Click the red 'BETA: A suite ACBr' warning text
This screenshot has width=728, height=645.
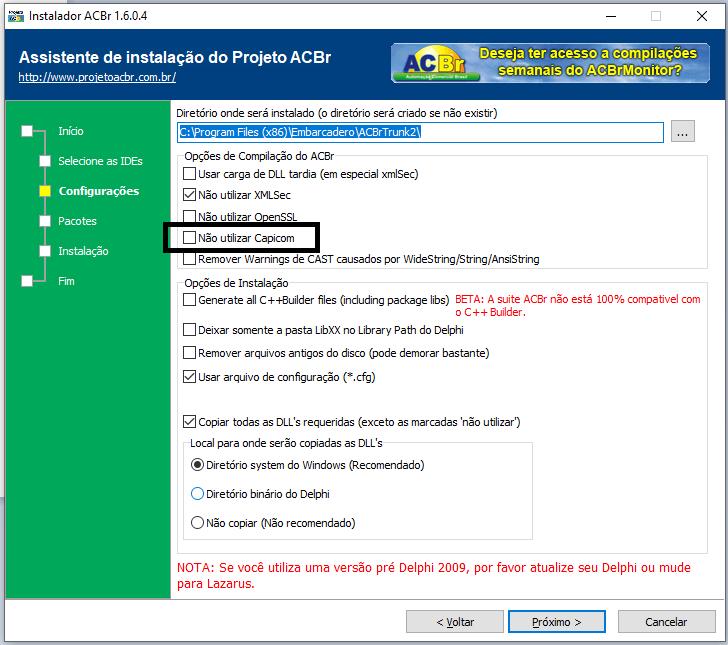tap(578, 306)
